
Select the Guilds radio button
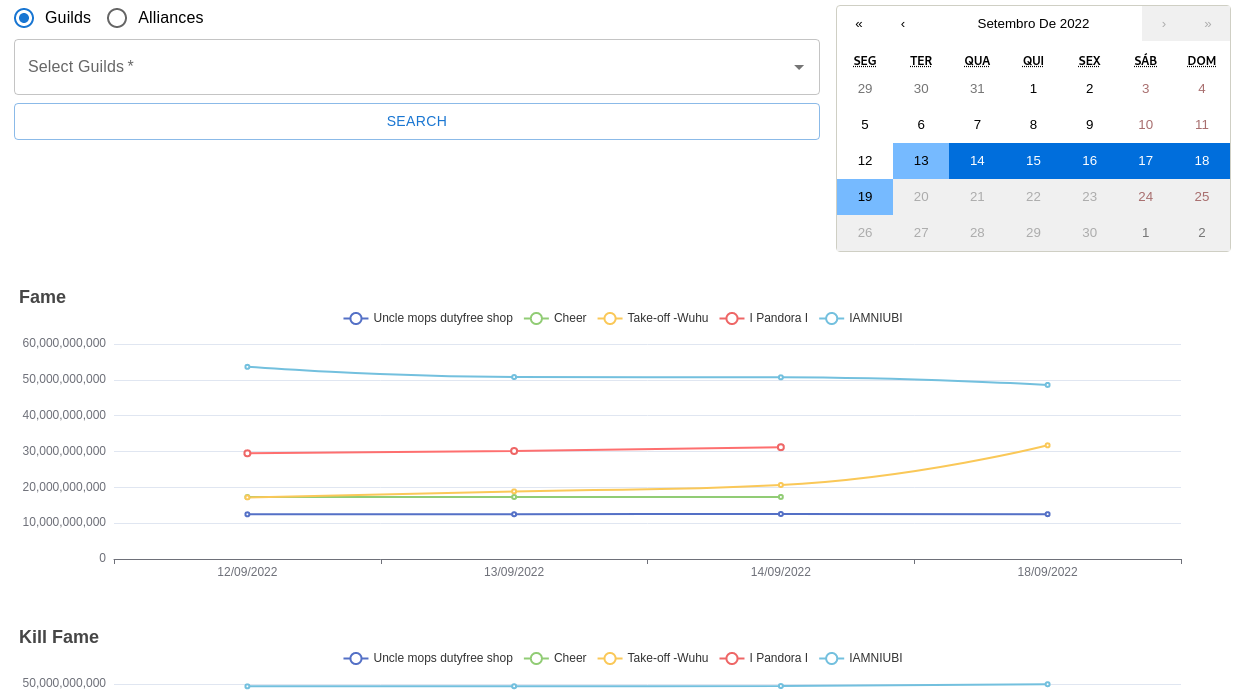[x=24, y=18]
